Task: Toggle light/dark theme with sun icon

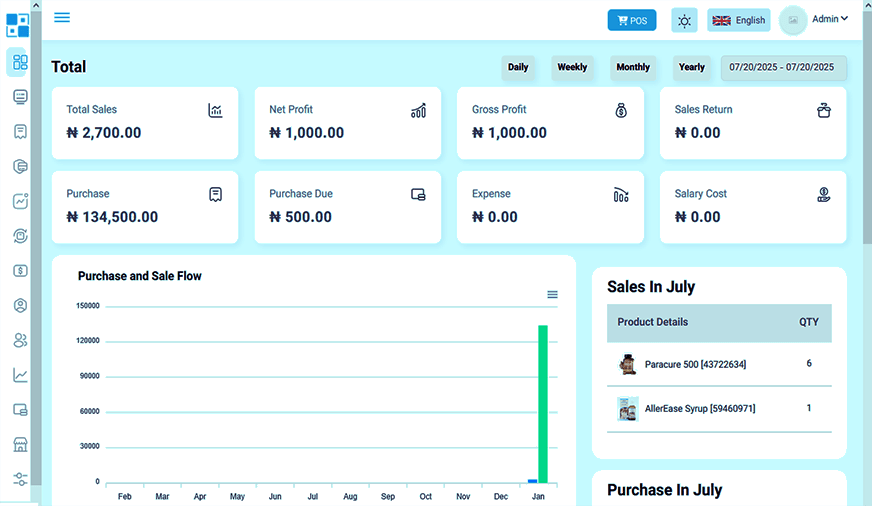Action: pos(684,20)
